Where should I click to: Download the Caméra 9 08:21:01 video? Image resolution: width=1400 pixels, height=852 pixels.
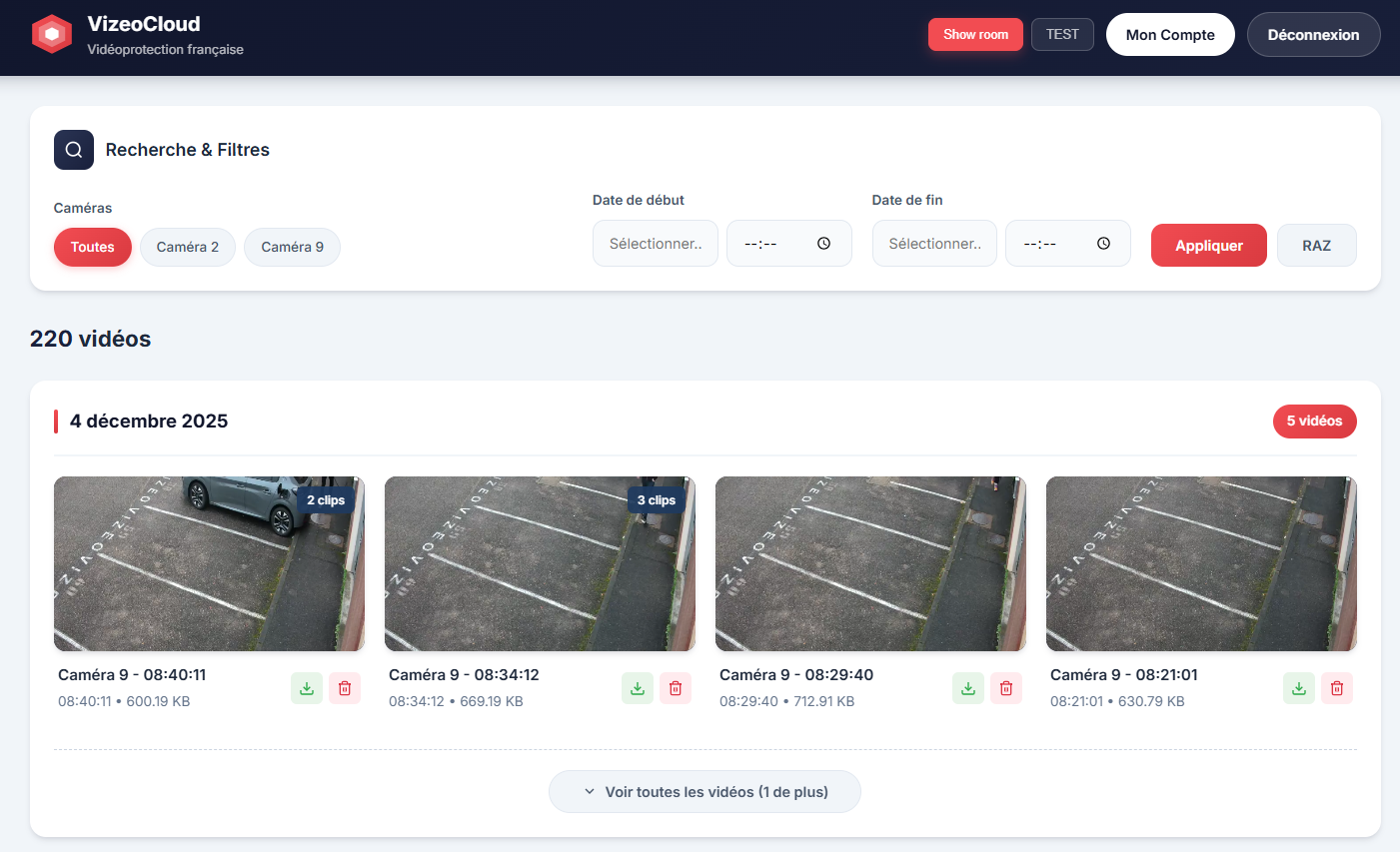(1299, 688)
